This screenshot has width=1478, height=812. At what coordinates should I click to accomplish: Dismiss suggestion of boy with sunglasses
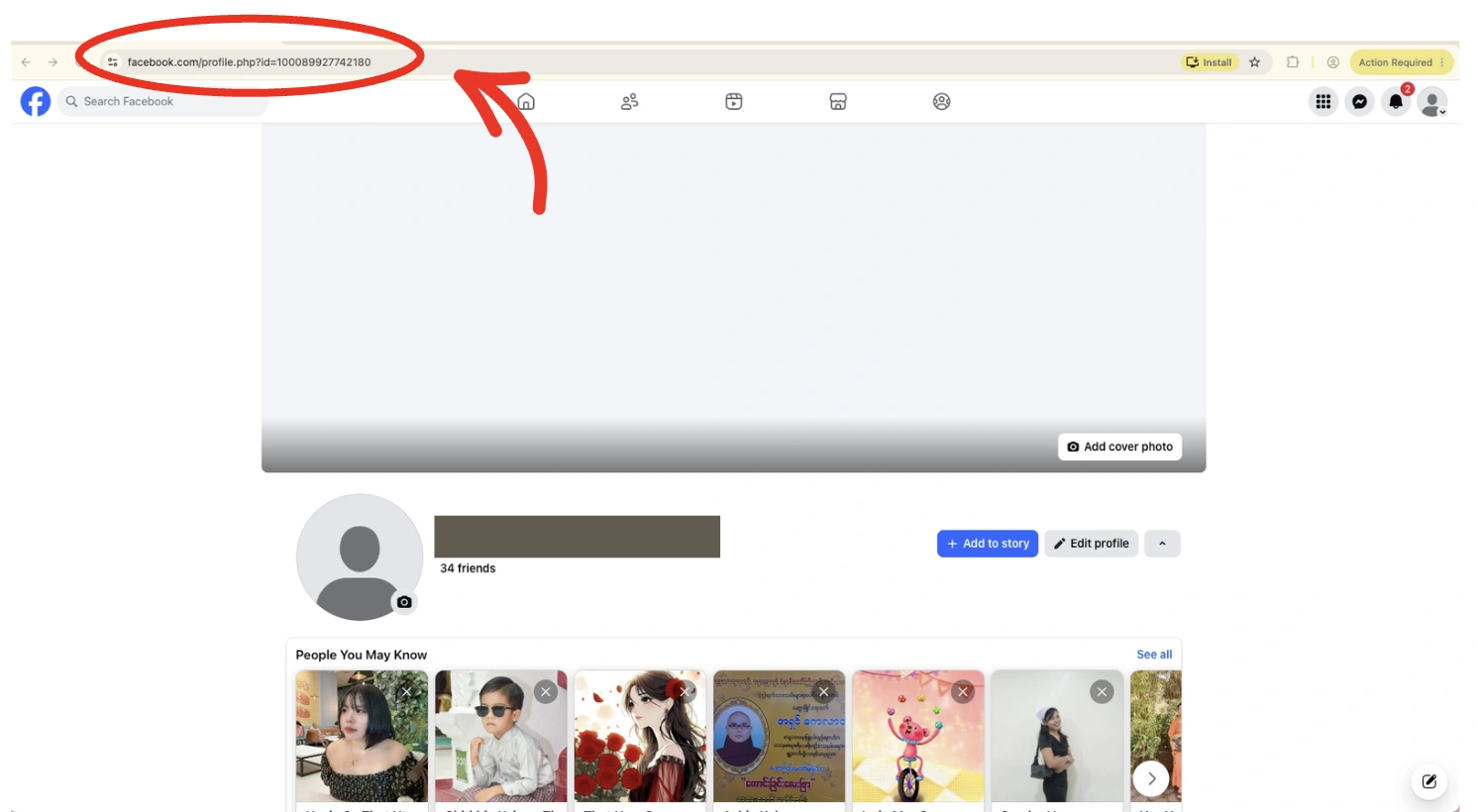click(x=546, y=692)
